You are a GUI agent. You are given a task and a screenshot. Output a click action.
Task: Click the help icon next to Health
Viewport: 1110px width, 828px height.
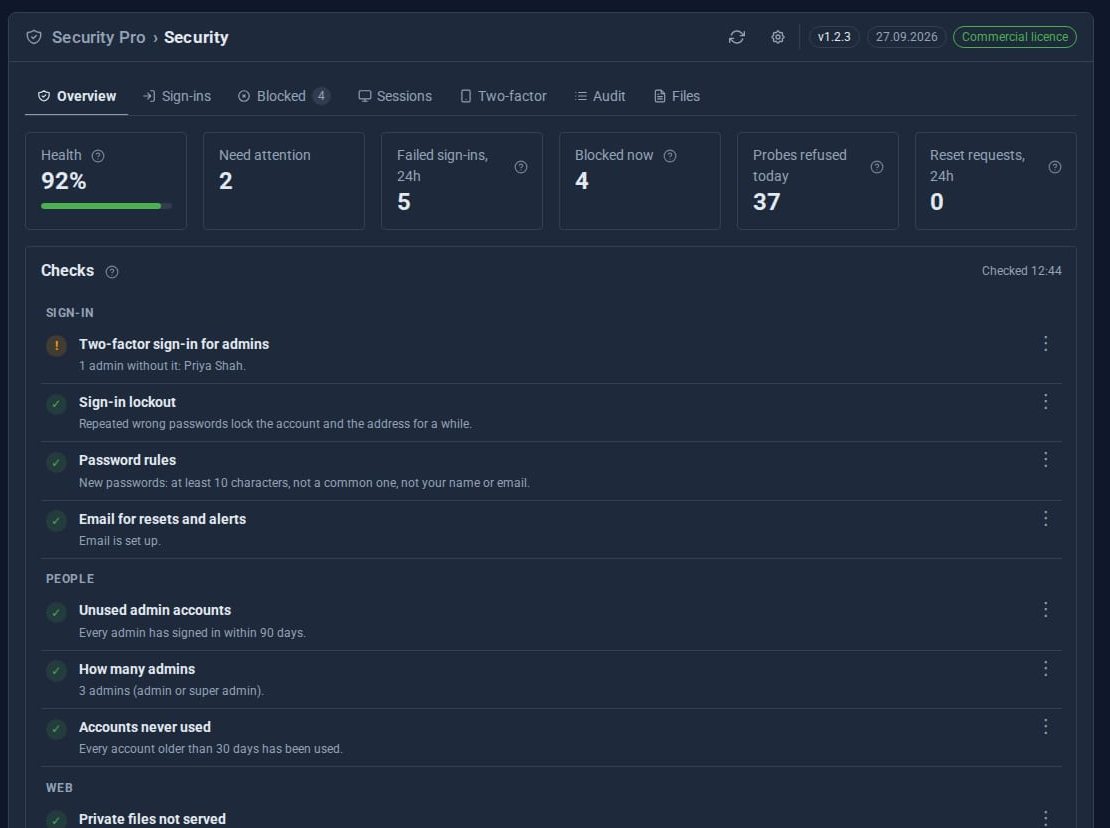click(98, 156)
